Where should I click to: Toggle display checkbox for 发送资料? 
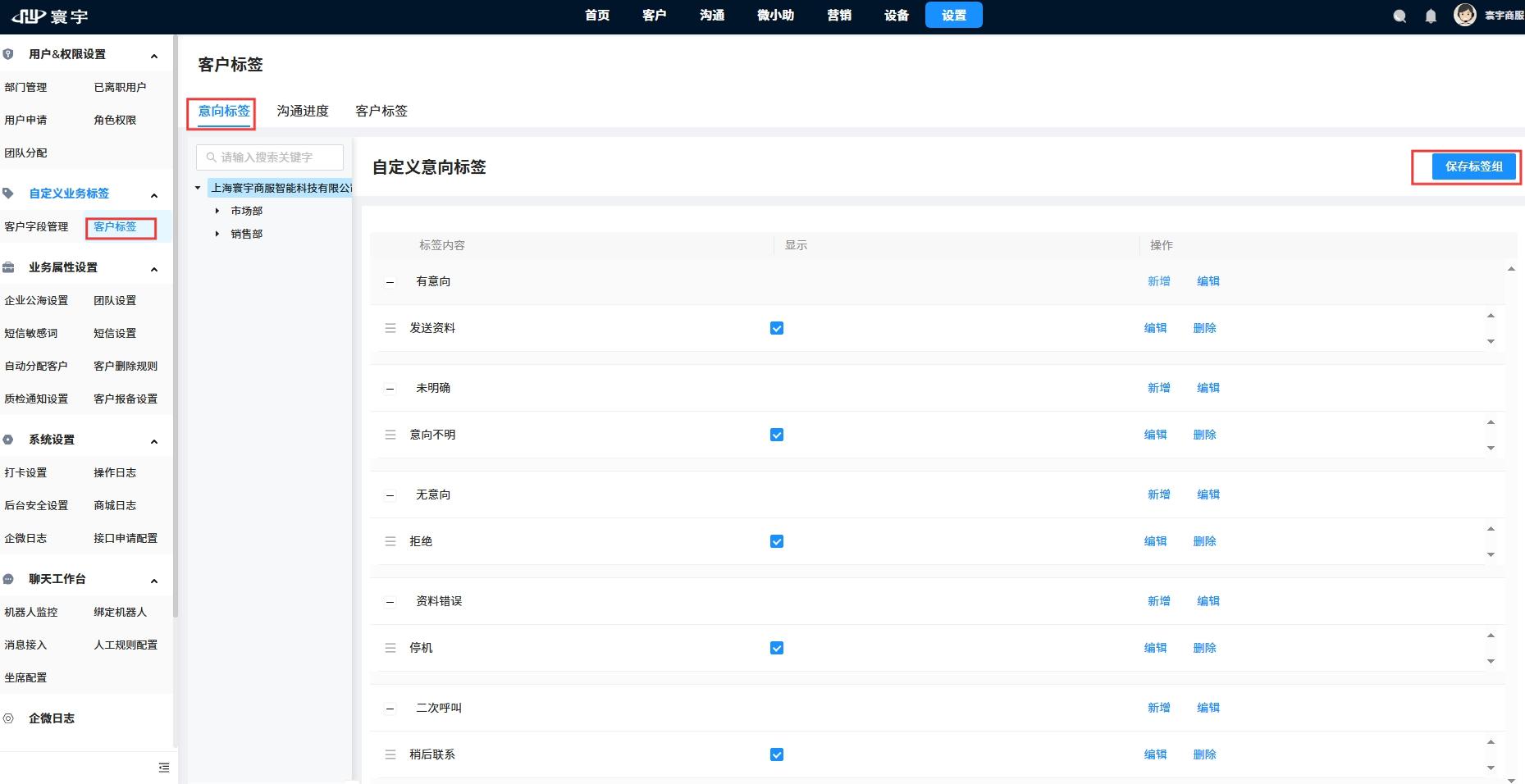point(777,328)
